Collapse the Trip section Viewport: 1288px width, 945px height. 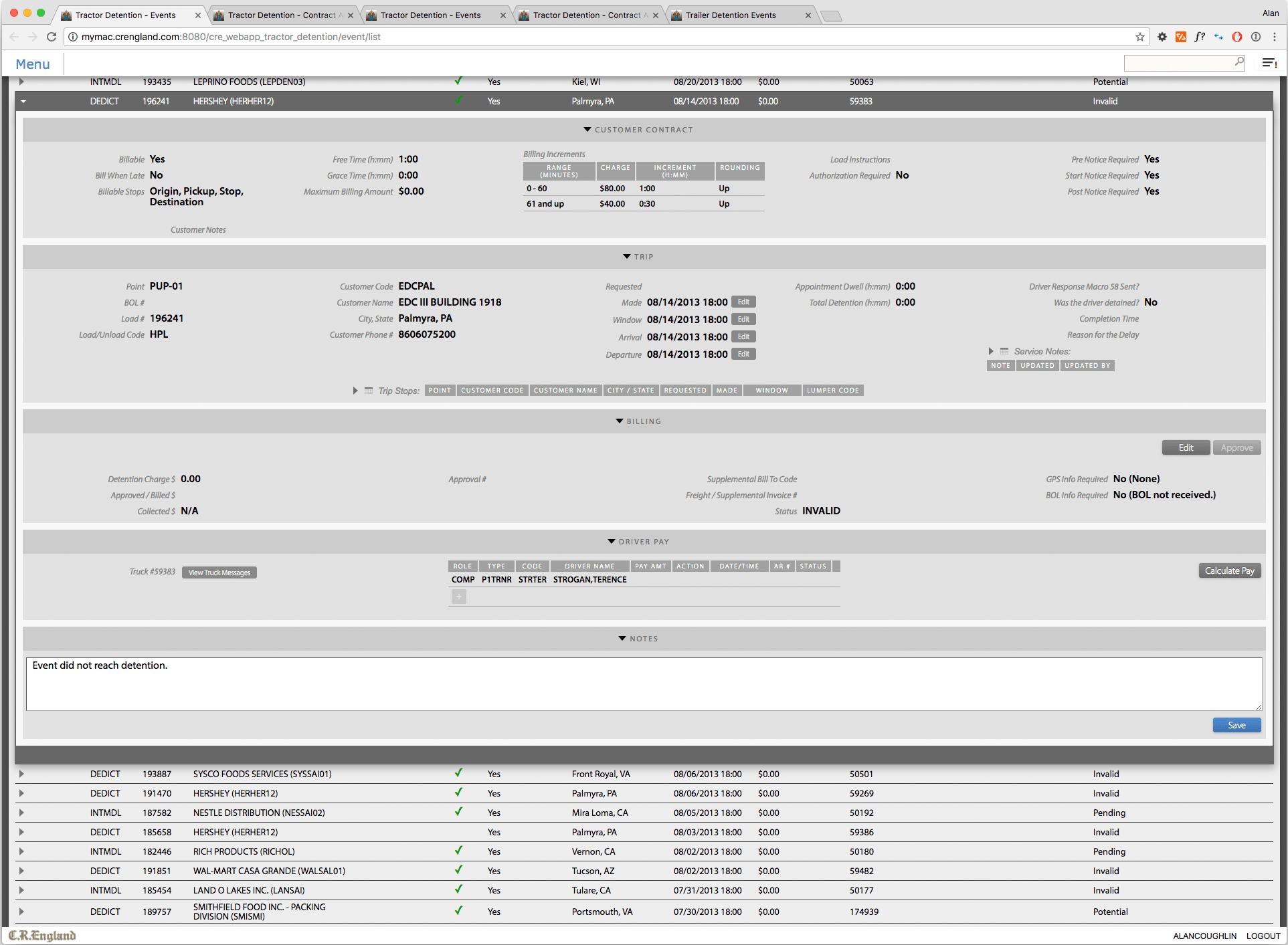coord(627,257)
